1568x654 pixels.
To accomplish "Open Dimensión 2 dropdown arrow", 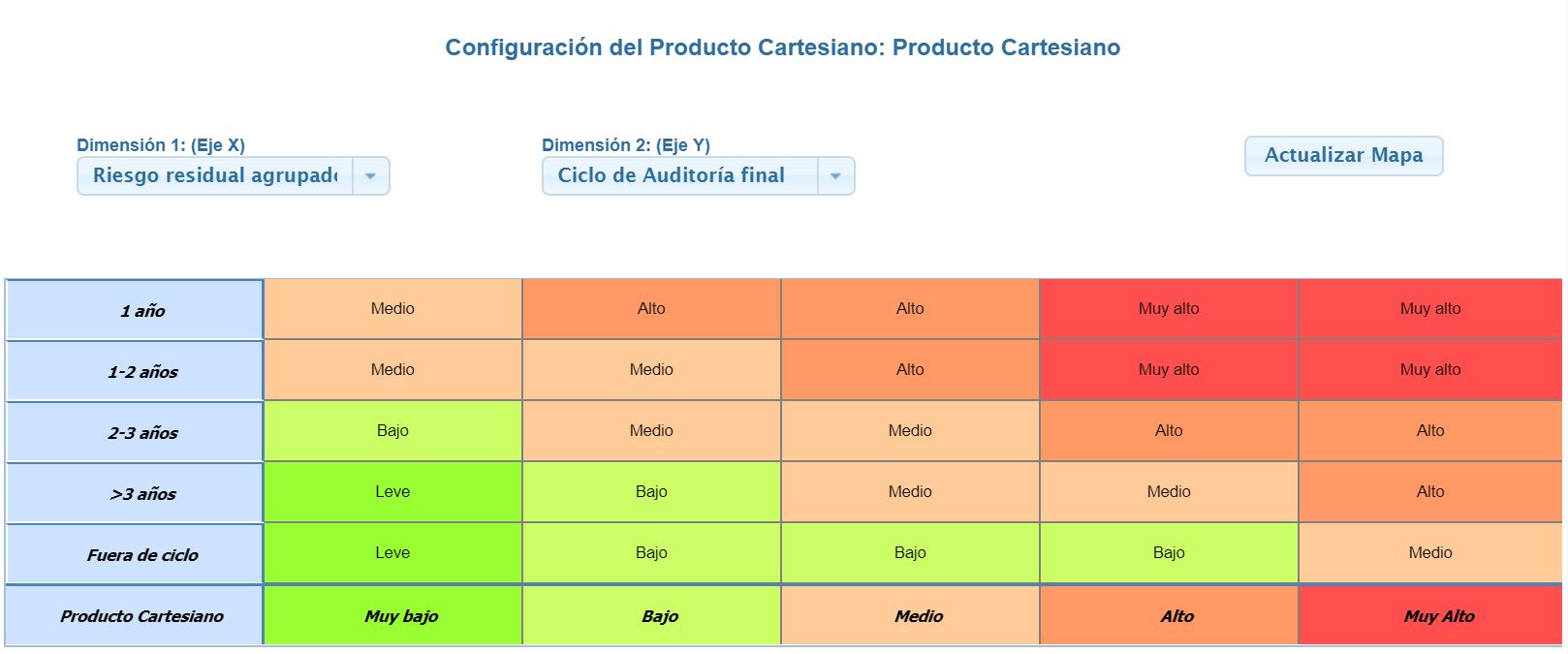I will [835, 176].
